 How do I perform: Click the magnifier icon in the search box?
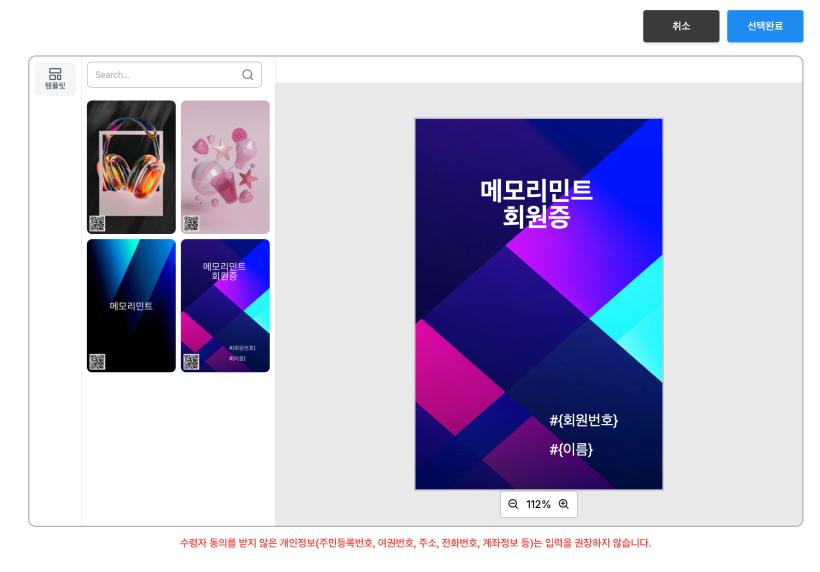click(248, 75)
